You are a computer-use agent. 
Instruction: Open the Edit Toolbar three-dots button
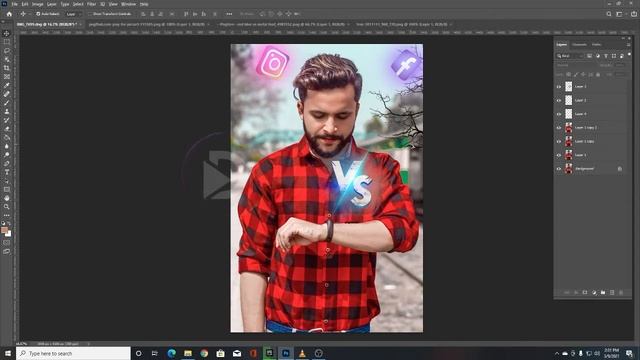7,215
